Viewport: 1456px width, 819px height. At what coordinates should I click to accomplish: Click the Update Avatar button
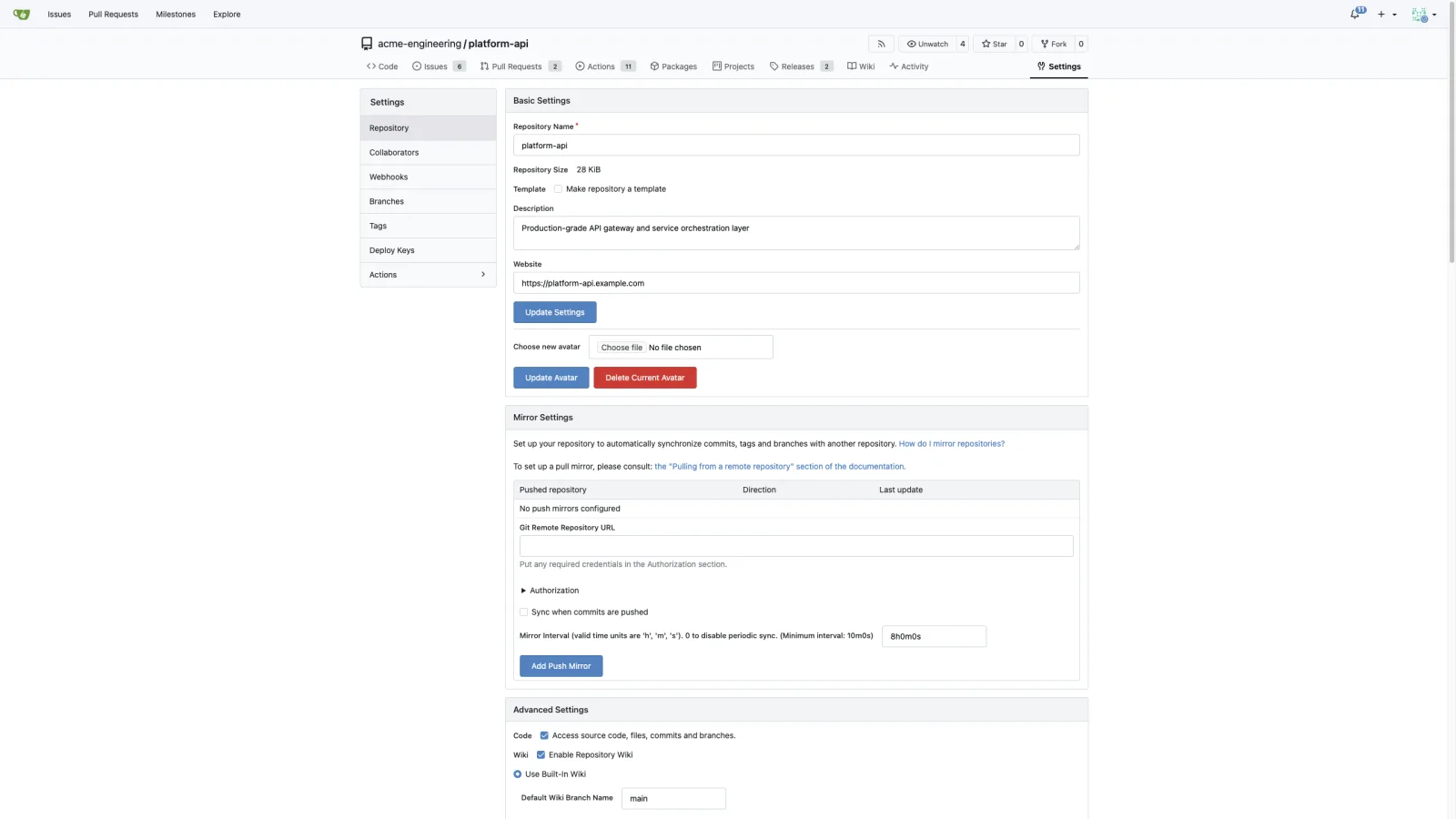point(551,378)
